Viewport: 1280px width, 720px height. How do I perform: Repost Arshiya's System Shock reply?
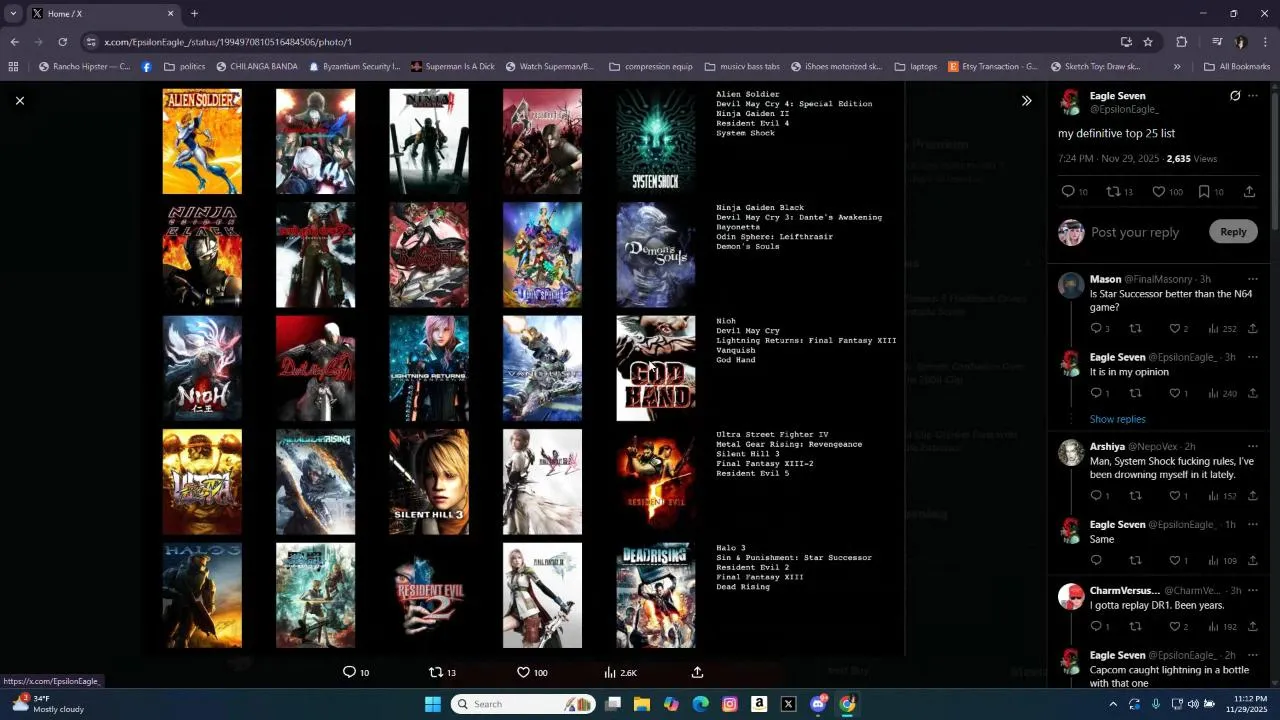(x=1135, y=495)
